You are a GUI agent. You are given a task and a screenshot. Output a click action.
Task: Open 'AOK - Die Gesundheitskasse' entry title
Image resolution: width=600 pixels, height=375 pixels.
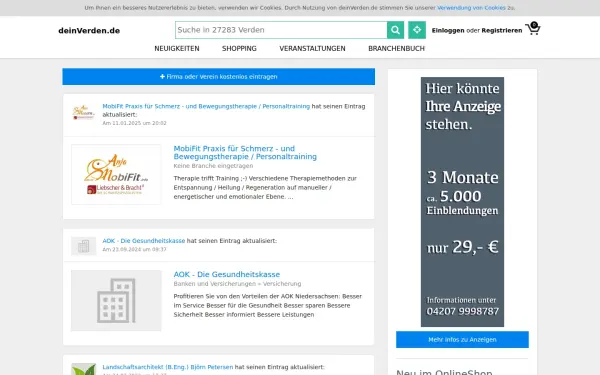click(227, 274)
